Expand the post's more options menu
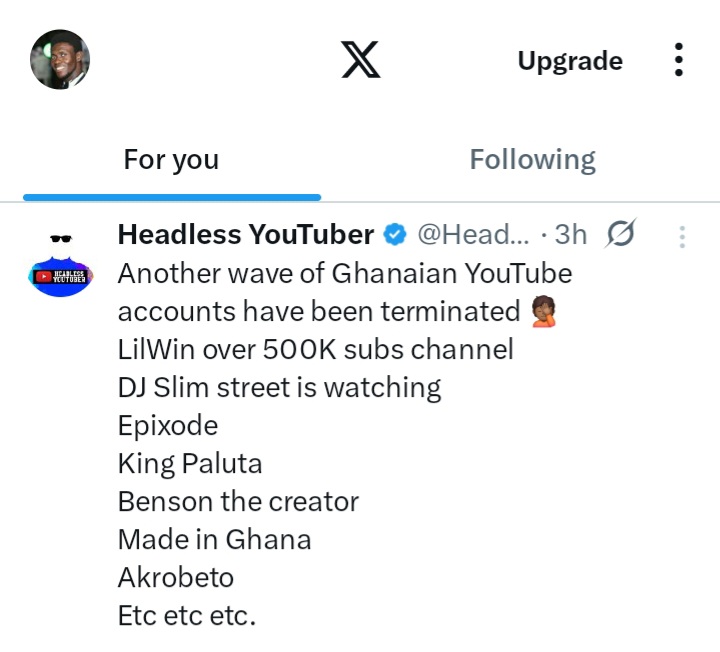 pyautogui.click(x=682, y=237)
